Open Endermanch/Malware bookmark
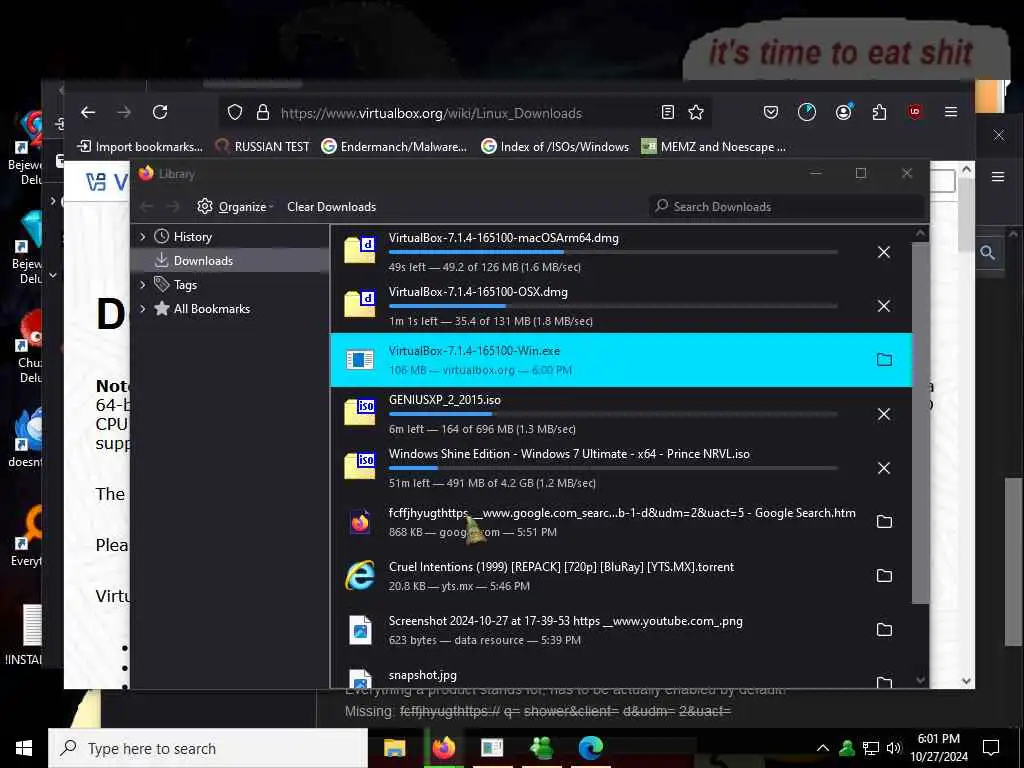The image size is (1024, 768). [394, 146]
